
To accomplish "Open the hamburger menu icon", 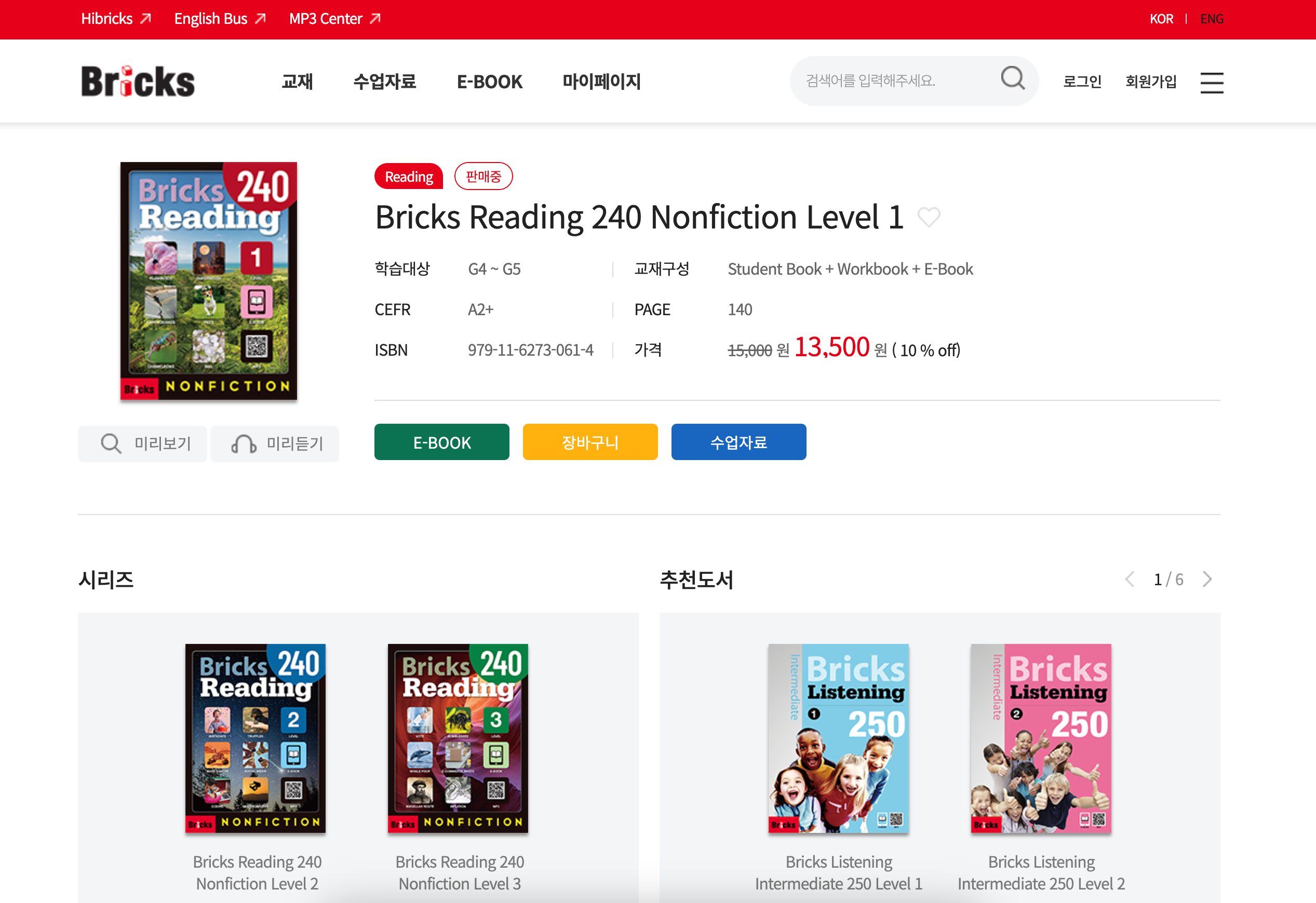I will point(1211,83).
